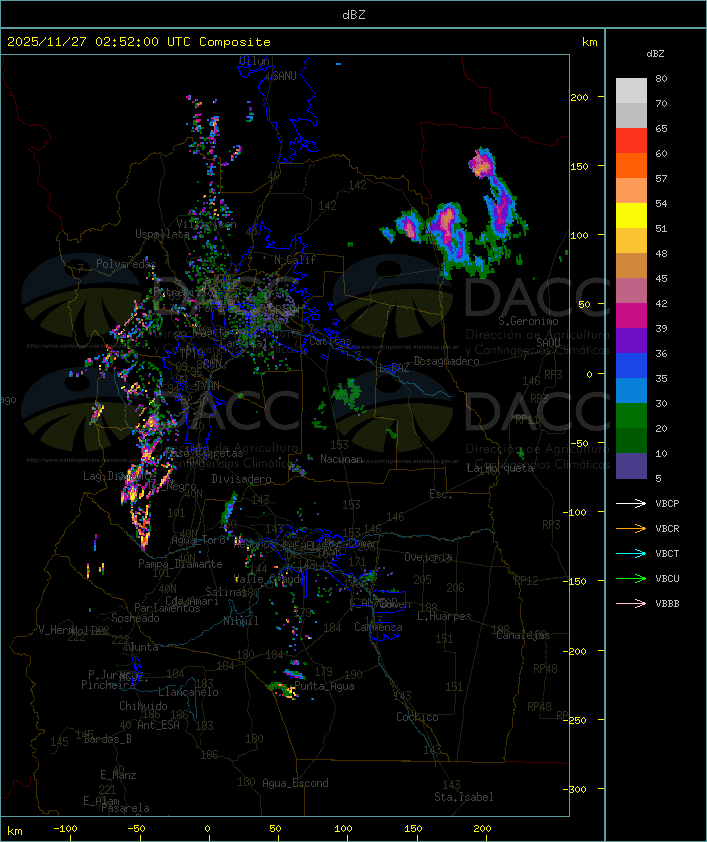The image size is (707, 842).
Task: Select the yellow 51-54 dBZ legend swatch
Action: coord(631,216)
